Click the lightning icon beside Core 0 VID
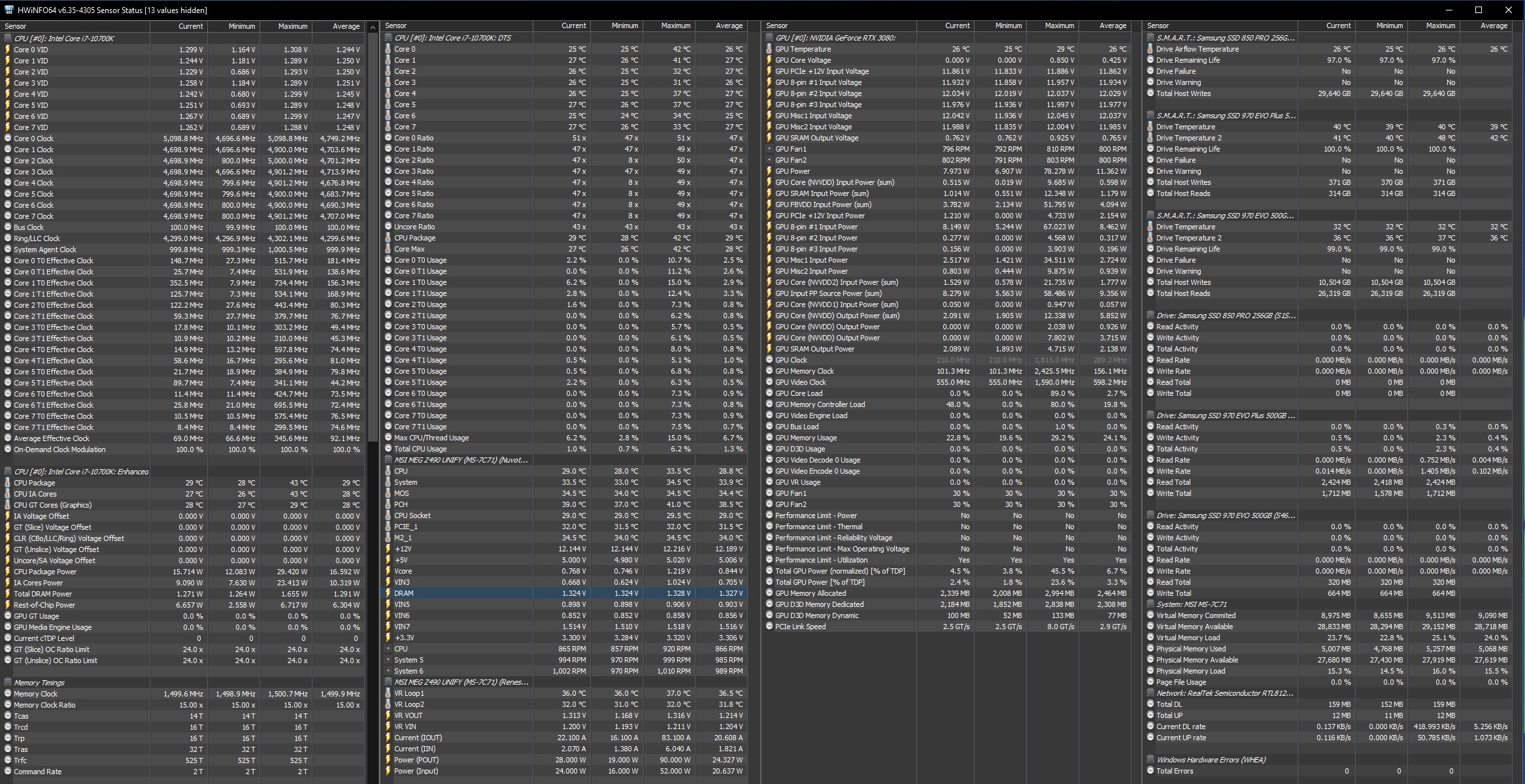This screenshot has width=1525, height=784. [x=8, y=50]
